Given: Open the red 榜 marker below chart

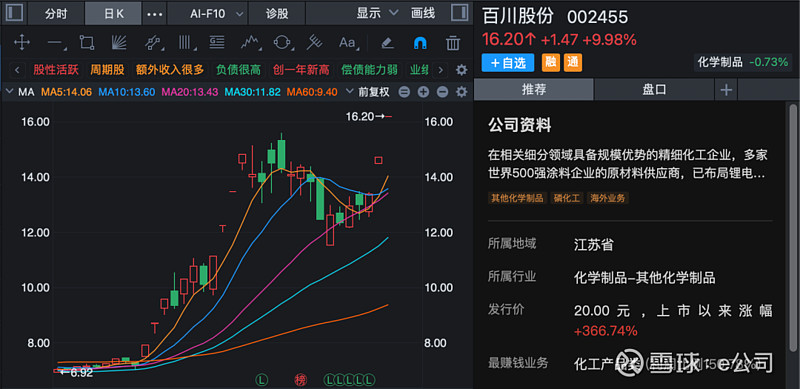Looking at the screenshot, I should [x=300, y=380].
